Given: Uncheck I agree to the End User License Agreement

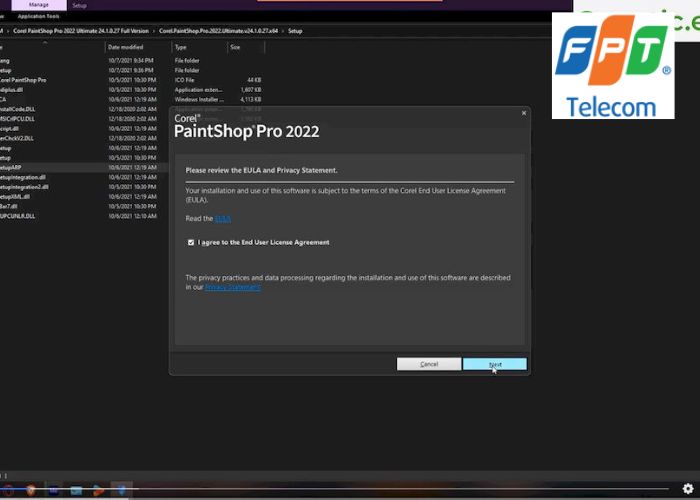Looking at the screenshot, I should [191, 242].
